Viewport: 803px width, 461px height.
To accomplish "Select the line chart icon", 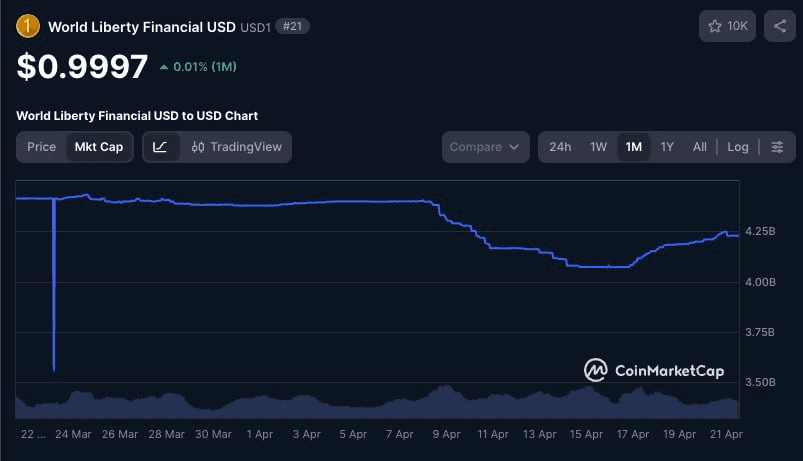I will 161,147.
